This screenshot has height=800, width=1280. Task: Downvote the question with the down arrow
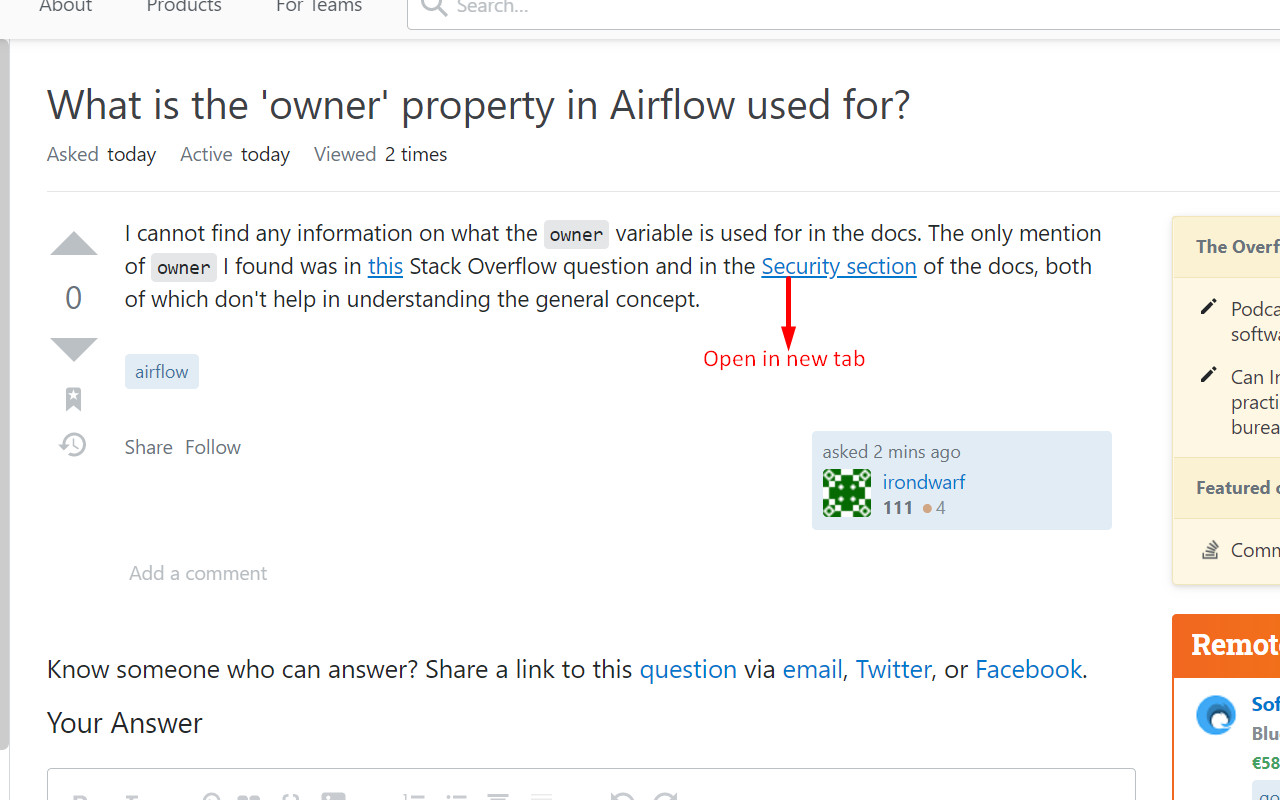[74, 349]
